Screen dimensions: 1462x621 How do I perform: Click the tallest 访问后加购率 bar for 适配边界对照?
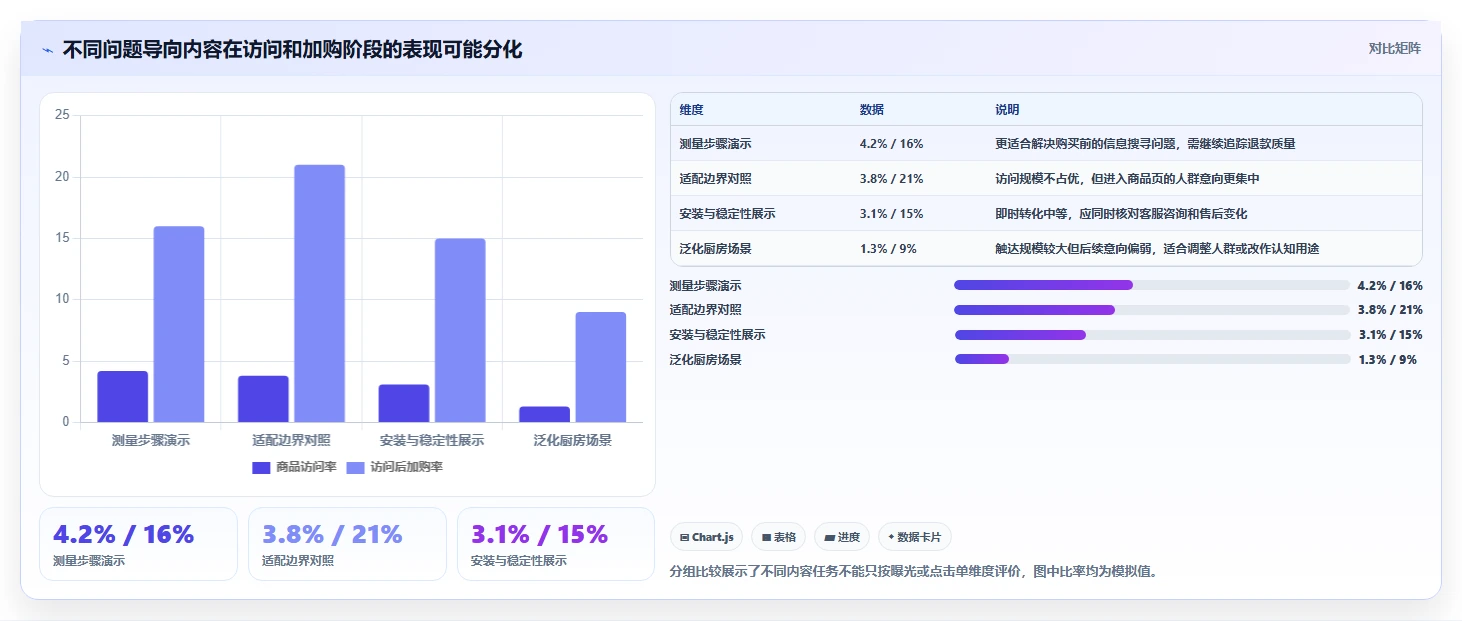[319, 293]
